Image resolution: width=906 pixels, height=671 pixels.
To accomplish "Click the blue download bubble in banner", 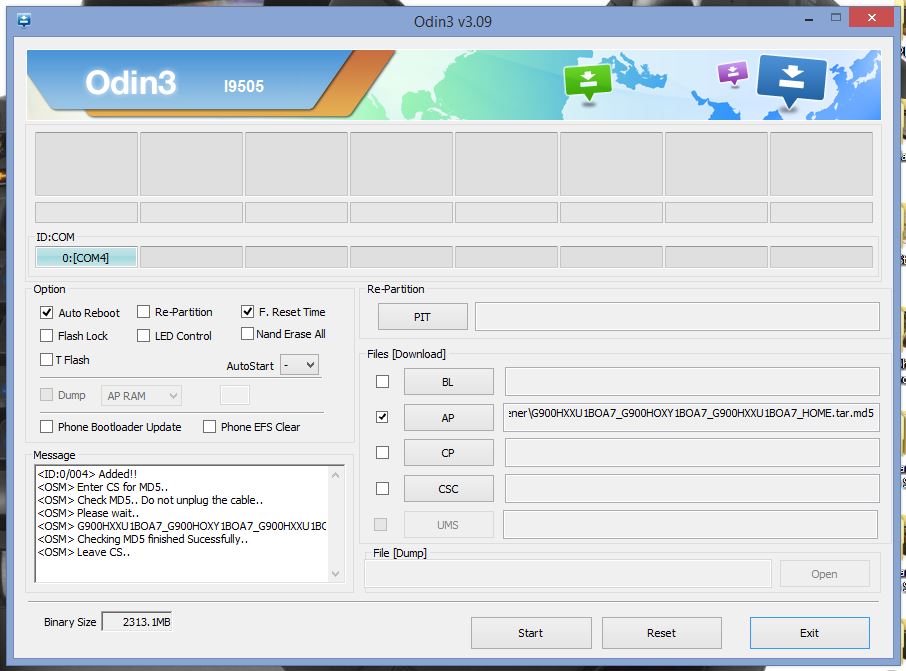I will coord(791,81).
